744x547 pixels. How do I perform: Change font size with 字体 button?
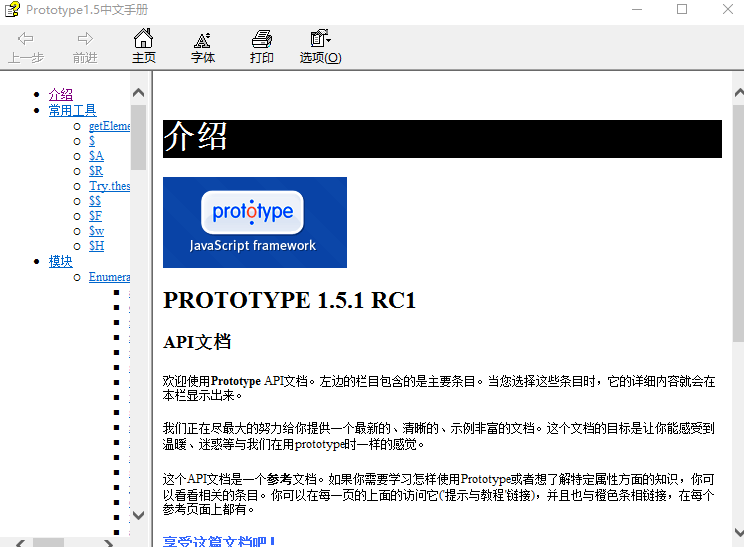tap(203, 46)
